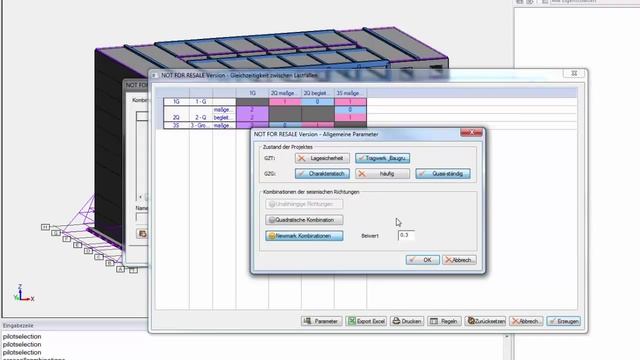Click the Drucken print button
The height and width of the screenshot is (360, 640).
pyautogui.click(x=407, y=321)
